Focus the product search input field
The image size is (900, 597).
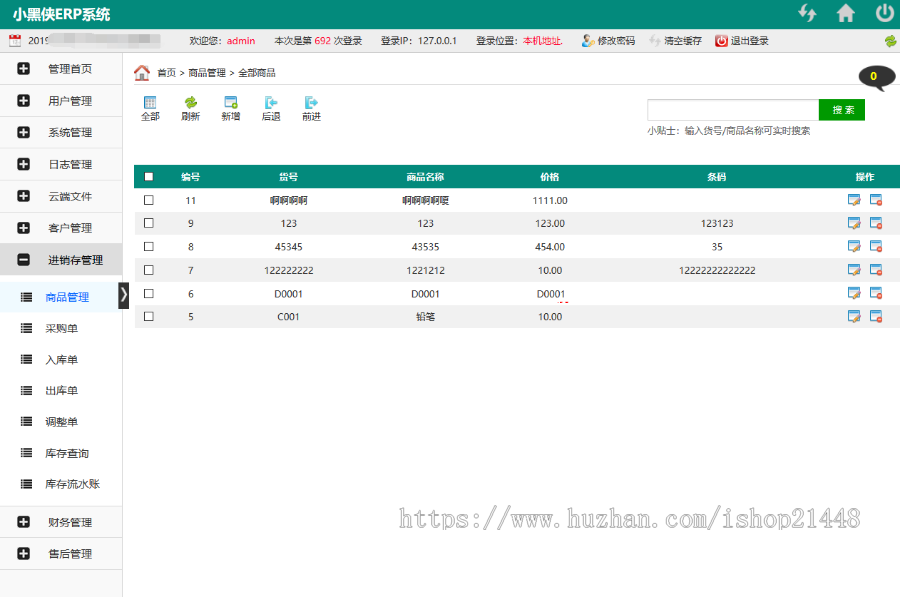pos(733,110)
